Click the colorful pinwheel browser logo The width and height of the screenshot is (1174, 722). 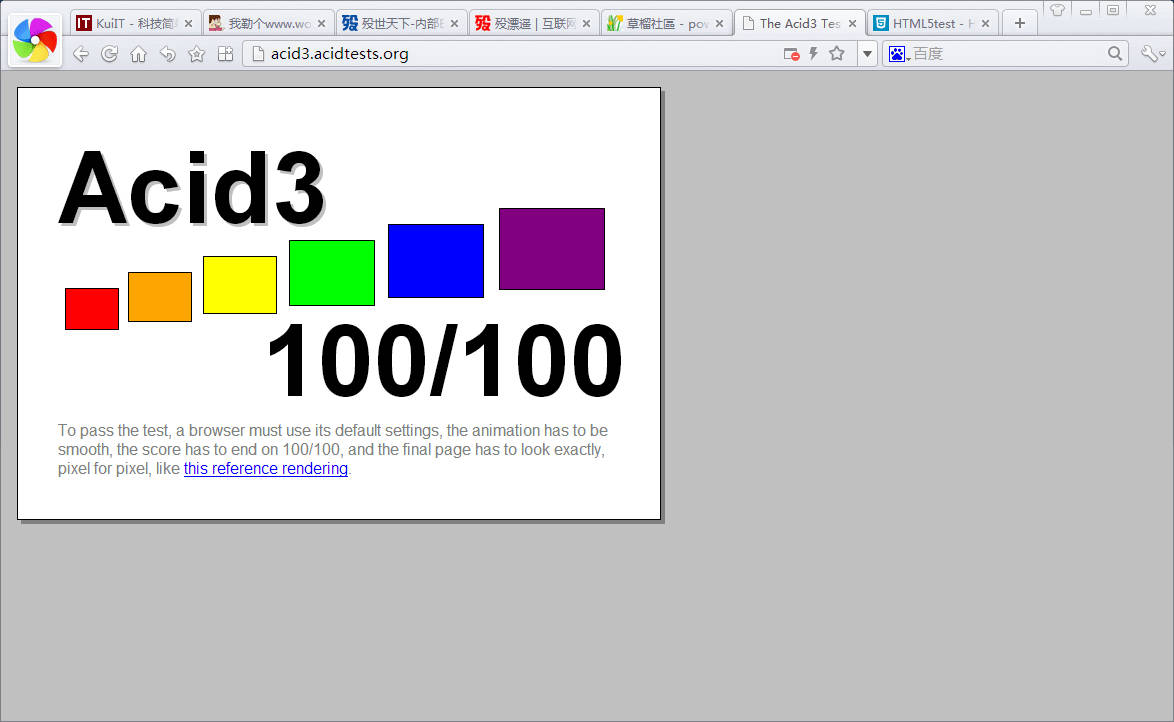[35, 40]
